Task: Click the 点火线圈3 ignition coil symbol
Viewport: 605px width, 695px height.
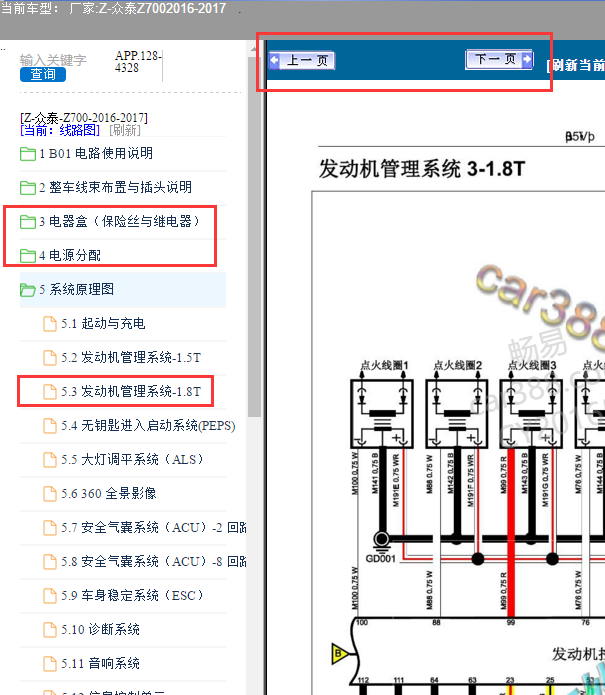Action: click(x=531, y=414)
